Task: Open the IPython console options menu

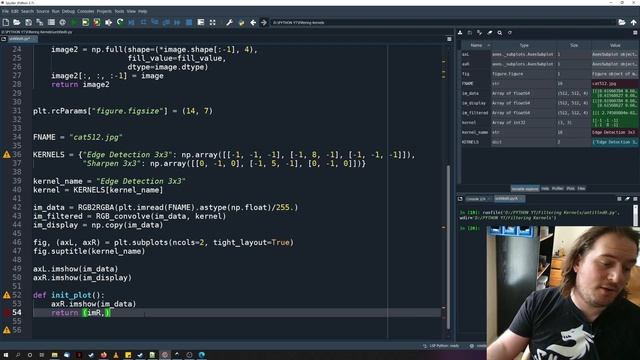Action: 635,199
